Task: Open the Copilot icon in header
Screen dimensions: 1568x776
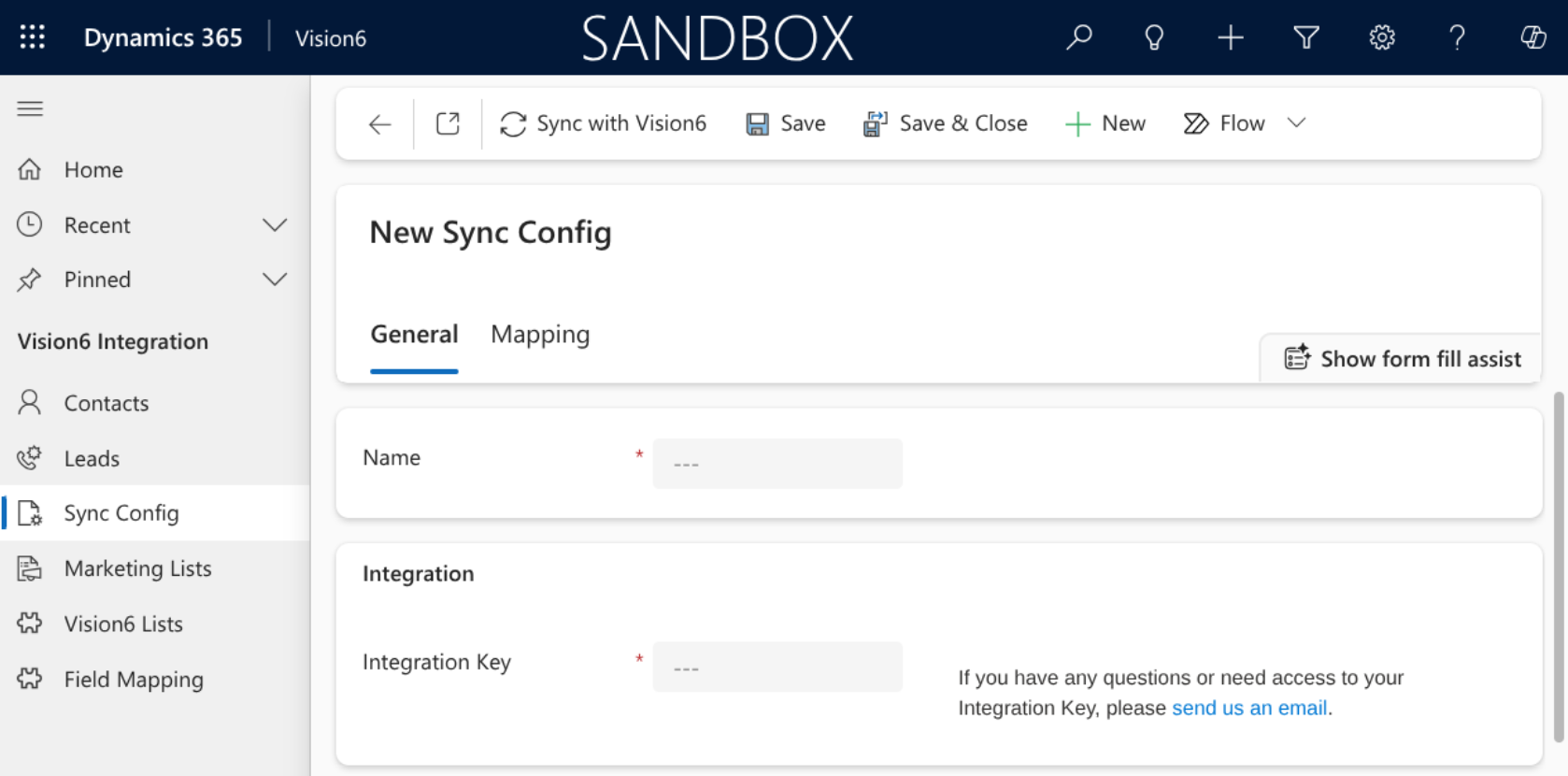Action: click(x=1533, y=37)
